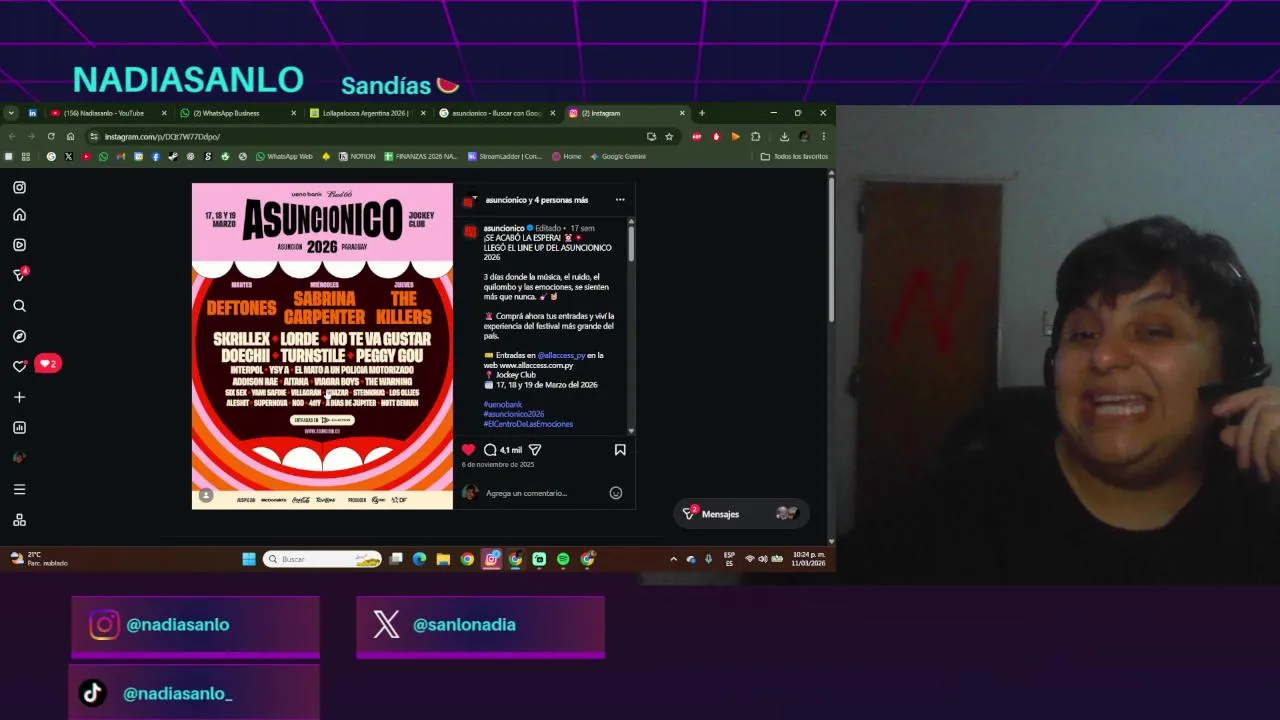Viewport: 1280px width, 720px height.
Task: Open the weather widget showing 21°C
Action: tap(39, 559)
